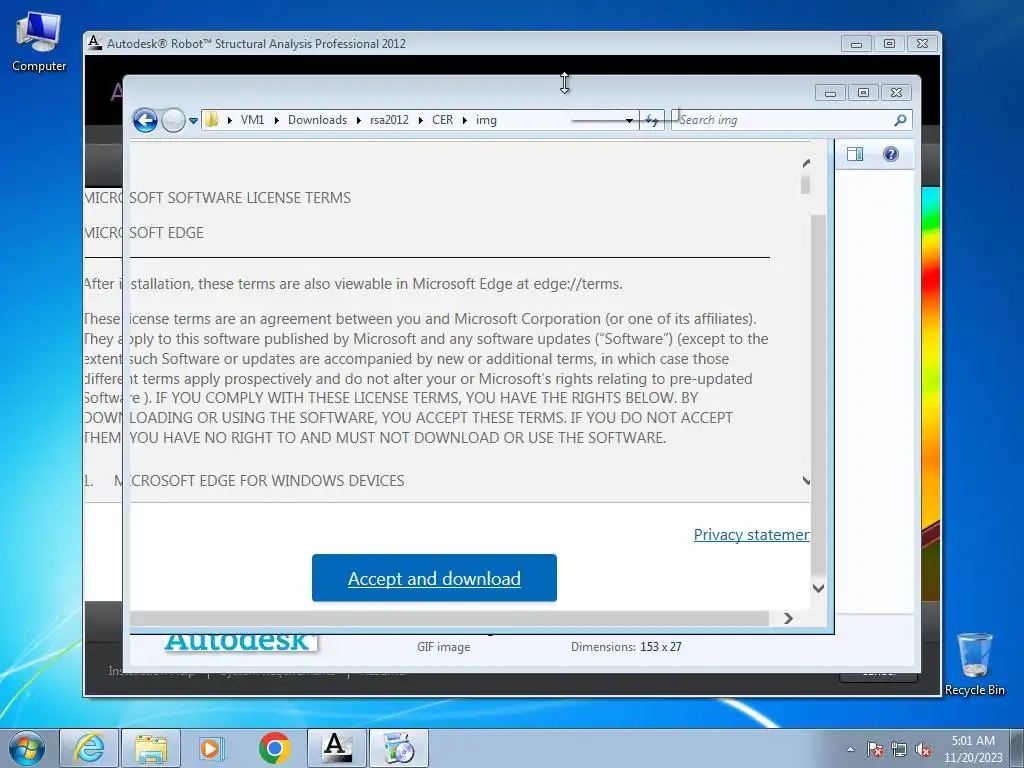
Task: Click the Dimensions 153 x 27 value
Action: [661, 647]
